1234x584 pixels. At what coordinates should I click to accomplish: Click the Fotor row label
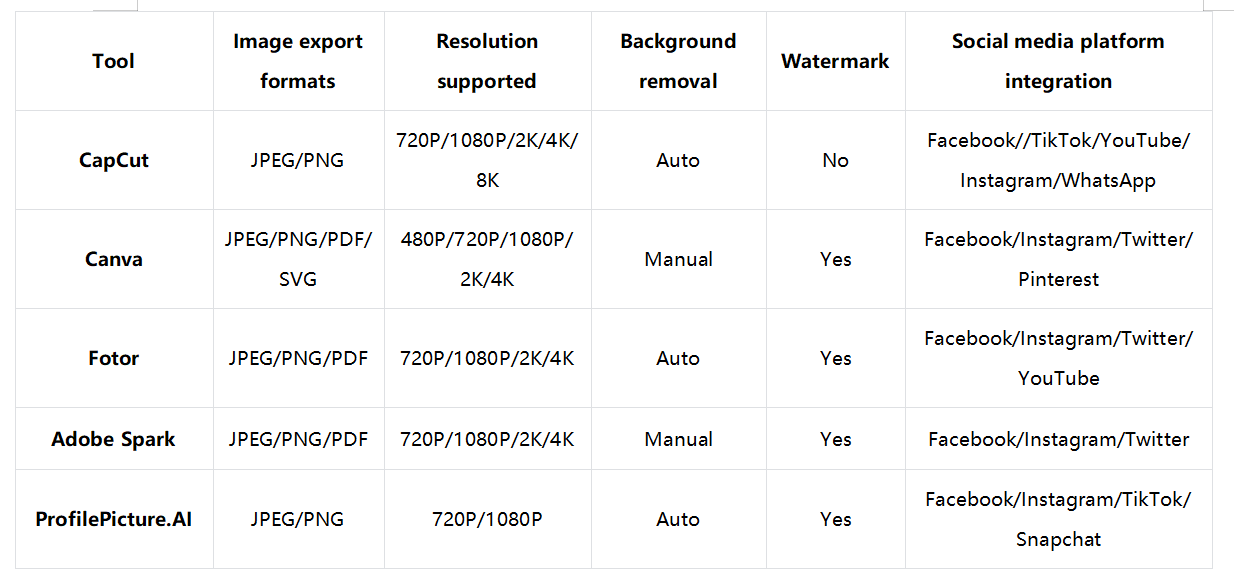click(113, 358)
